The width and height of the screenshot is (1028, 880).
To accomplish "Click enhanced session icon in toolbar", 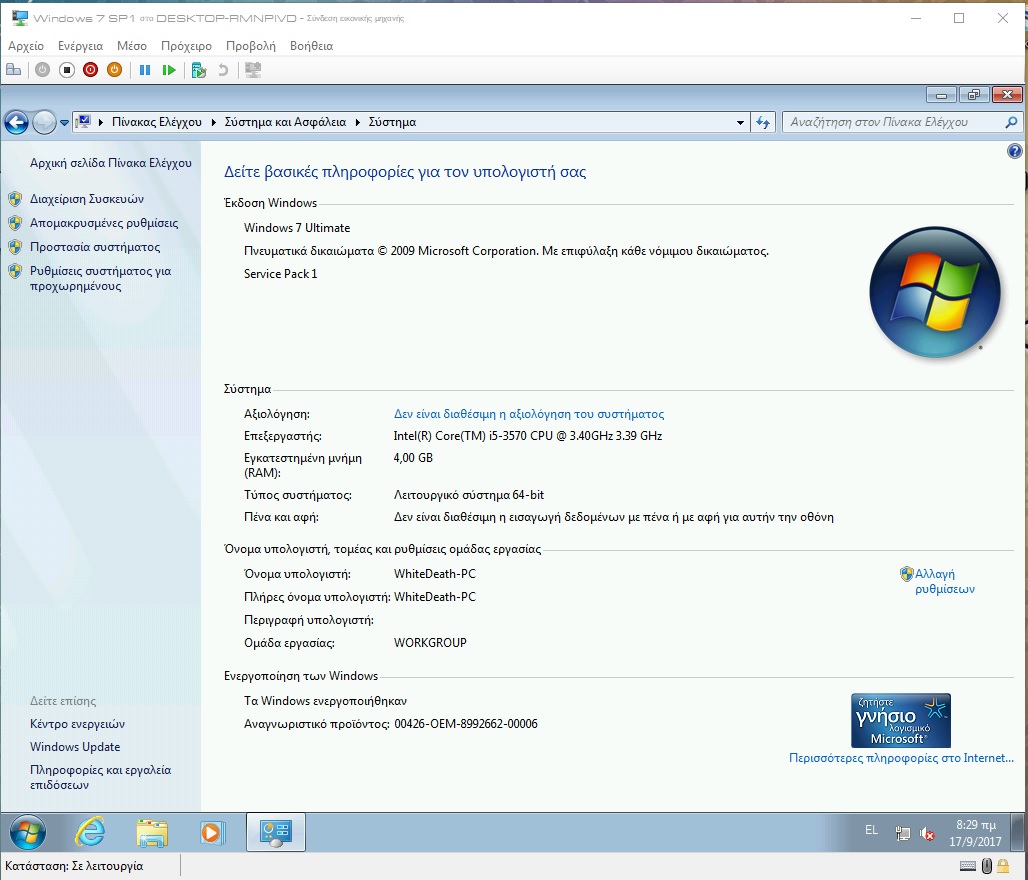I will pyautogui.click(x=253, y=70).
